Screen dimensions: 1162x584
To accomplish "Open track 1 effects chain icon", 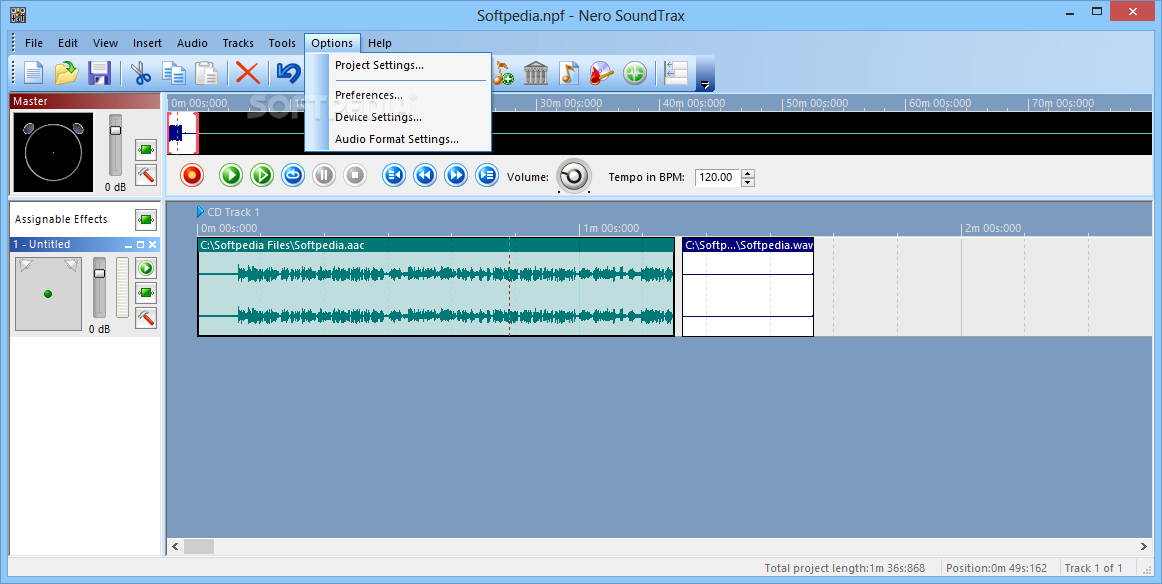I will click(147, 293).
